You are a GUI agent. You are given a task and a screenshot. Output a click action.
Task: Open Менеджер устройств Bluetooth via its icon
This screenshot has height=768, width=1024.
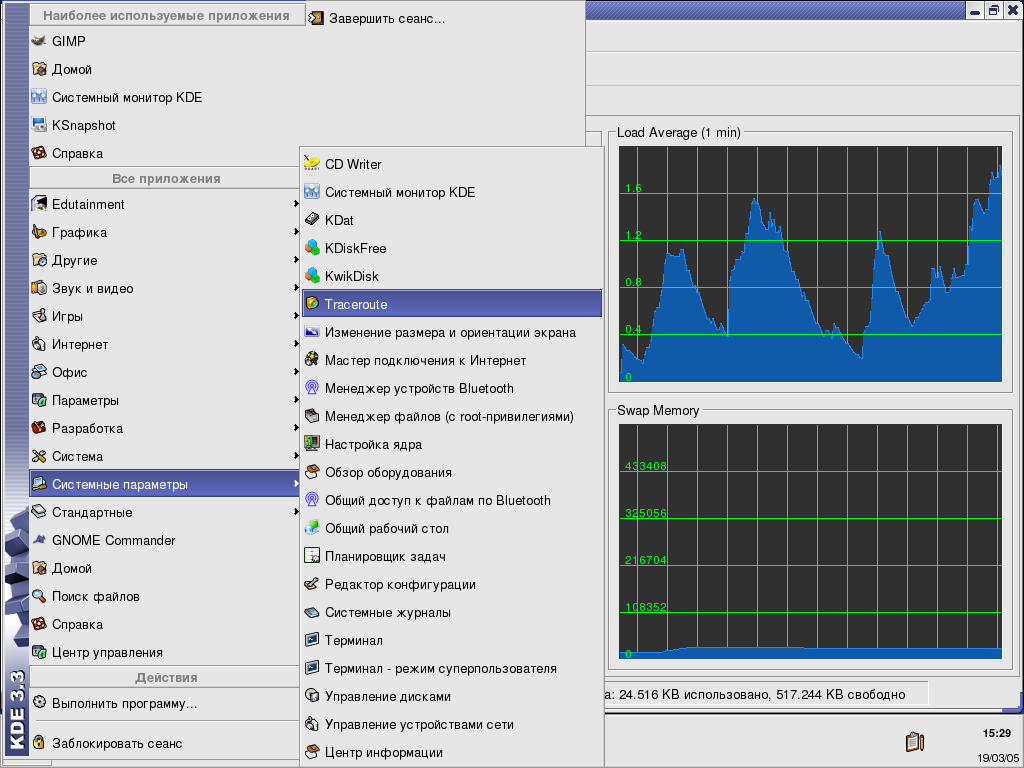tap(312, 389)
